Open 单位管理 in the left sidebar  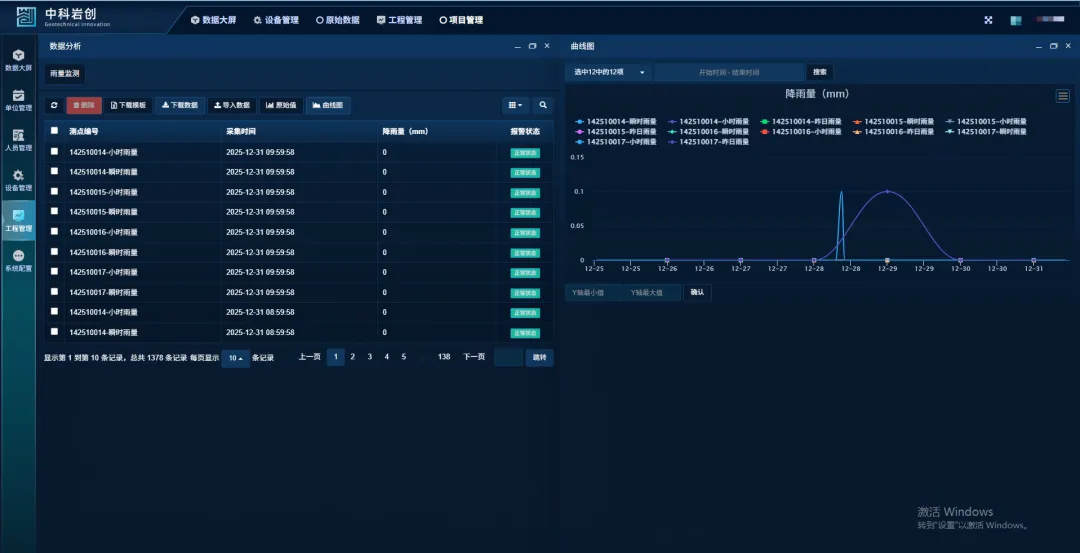[18, 100]
